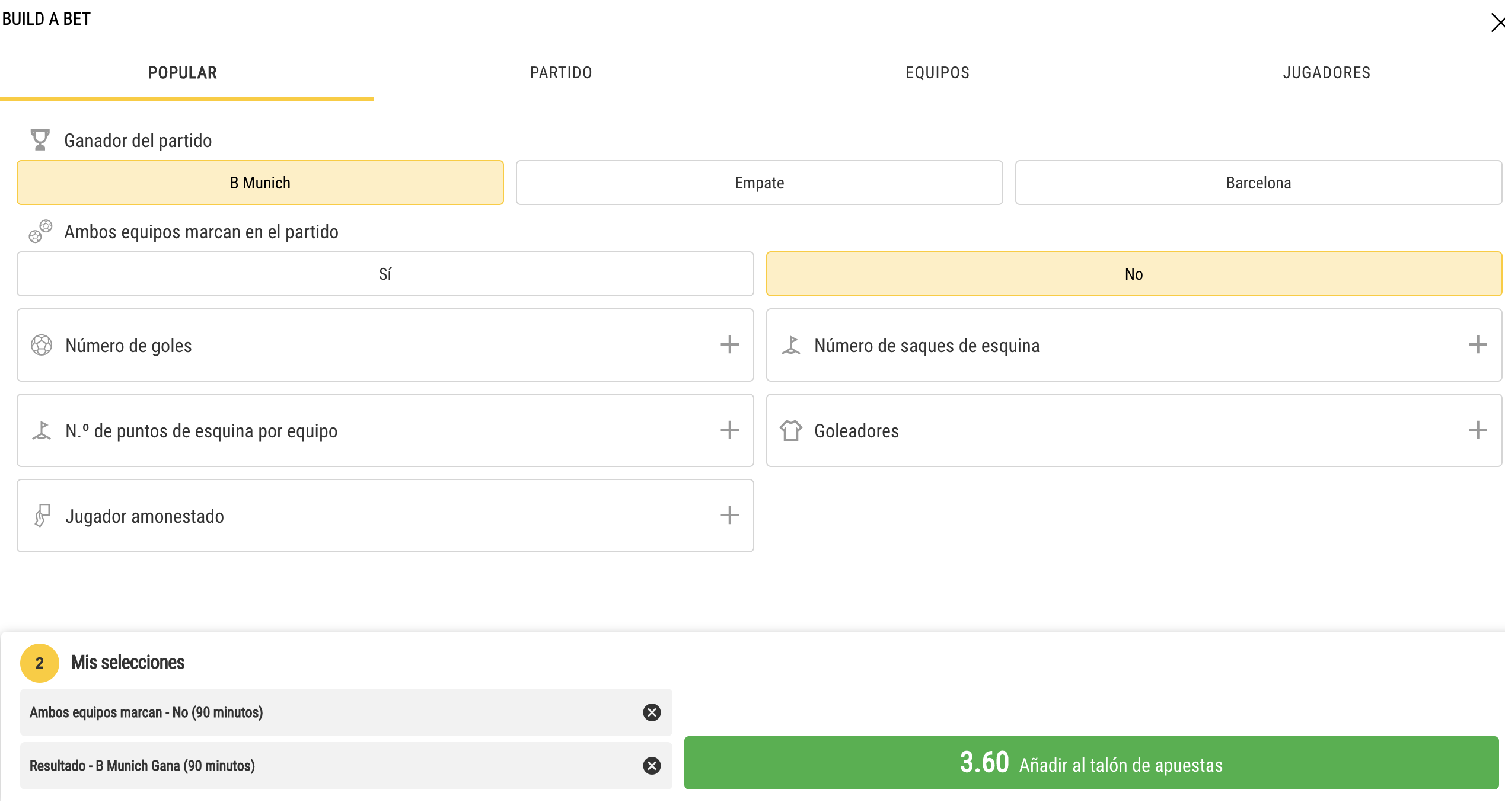This screenshot has height=812, width=1505.
Task: Remove the Resultado - B Munich Gana selection
Action: click(652, 766)
